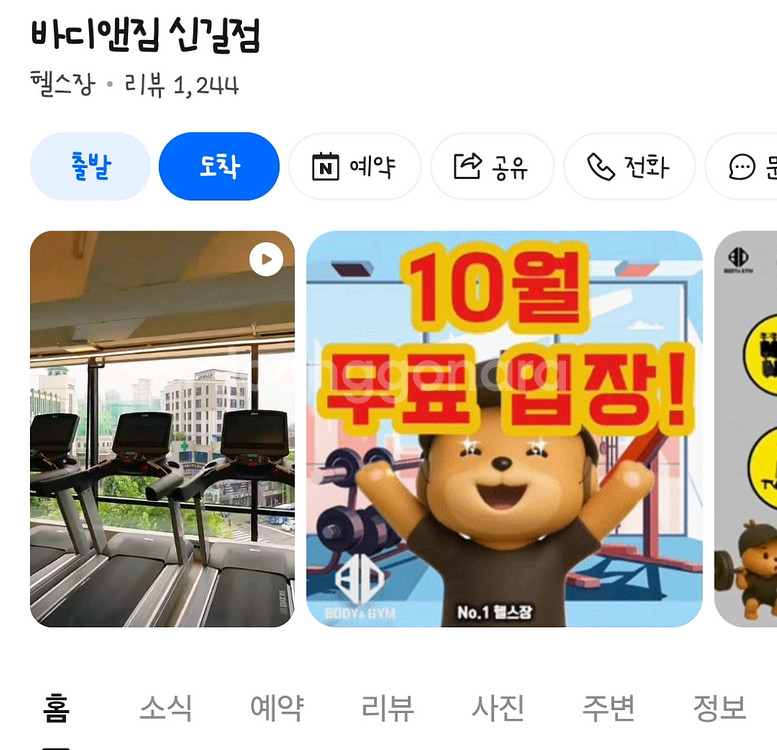Select the 홈 tab
777x750 pixels.
pos(56,708)
